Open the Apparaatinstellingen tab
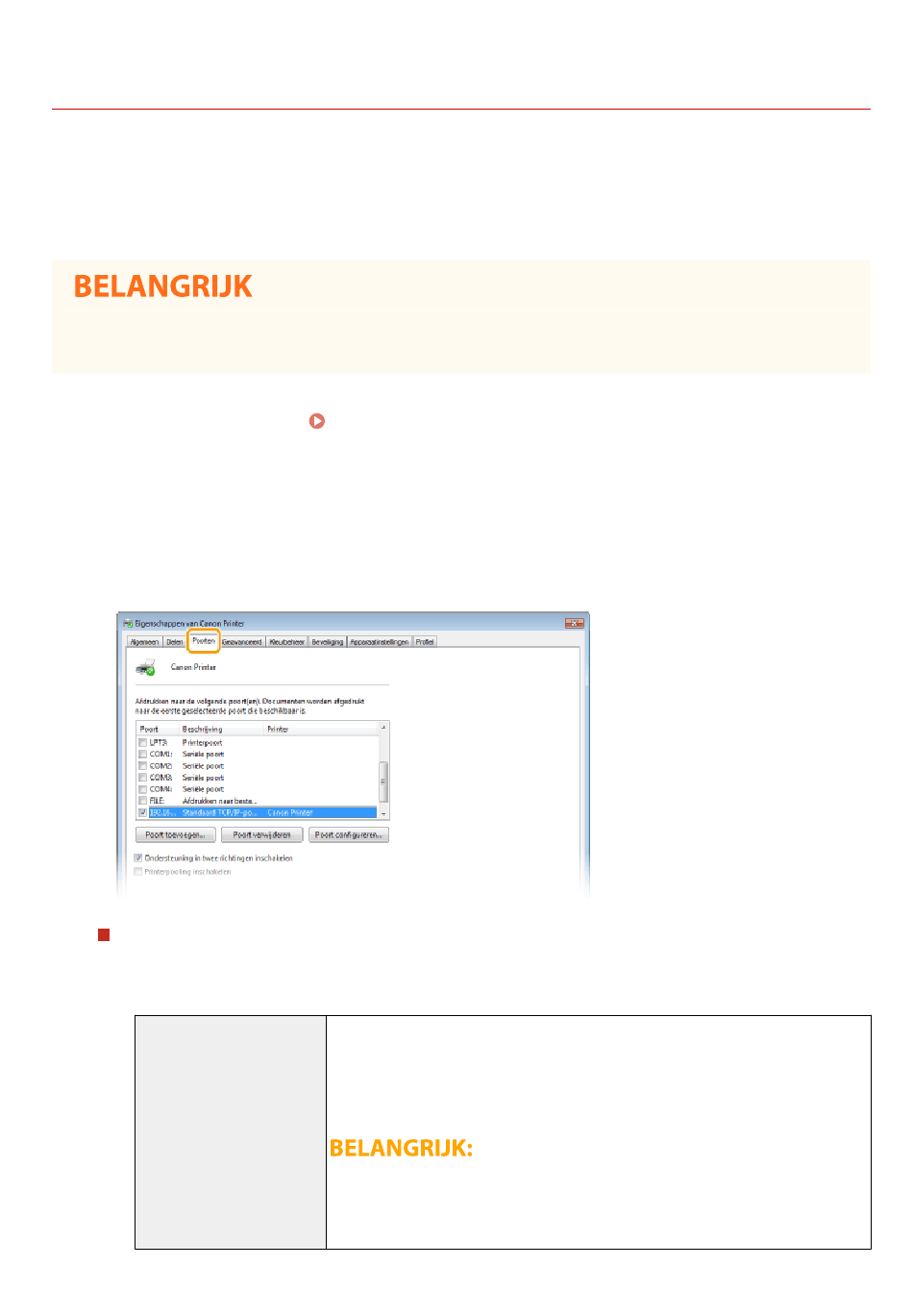The width and height of the screenshot is (913, 1316). 380,642
